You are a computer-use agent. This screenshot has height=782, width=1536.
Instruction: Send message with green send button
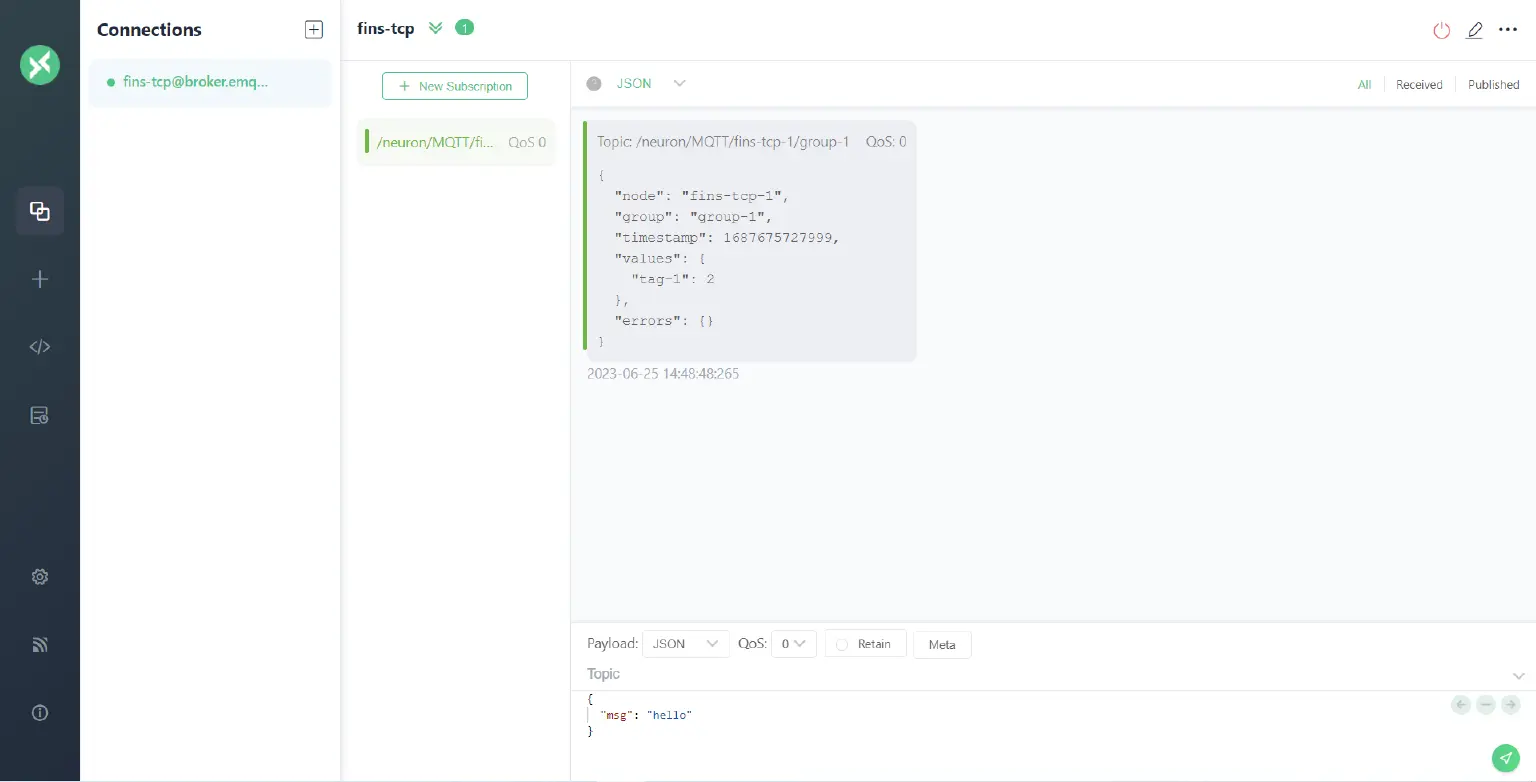point(1505,758)
